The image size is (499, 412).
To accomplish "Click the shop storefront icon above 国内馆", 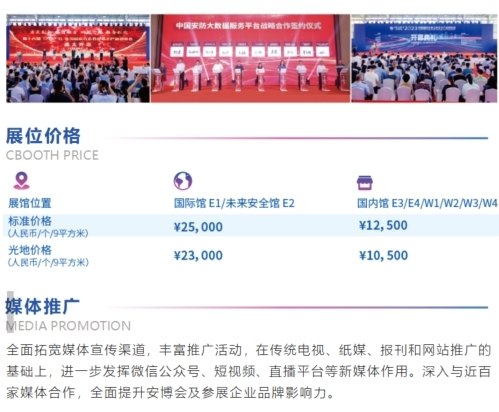I will pos(365,183).
